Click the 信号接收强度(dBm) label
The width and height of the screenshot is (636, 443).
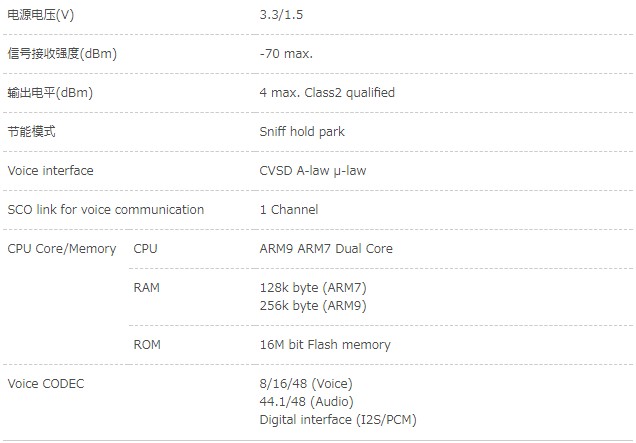tap(62, 54)
